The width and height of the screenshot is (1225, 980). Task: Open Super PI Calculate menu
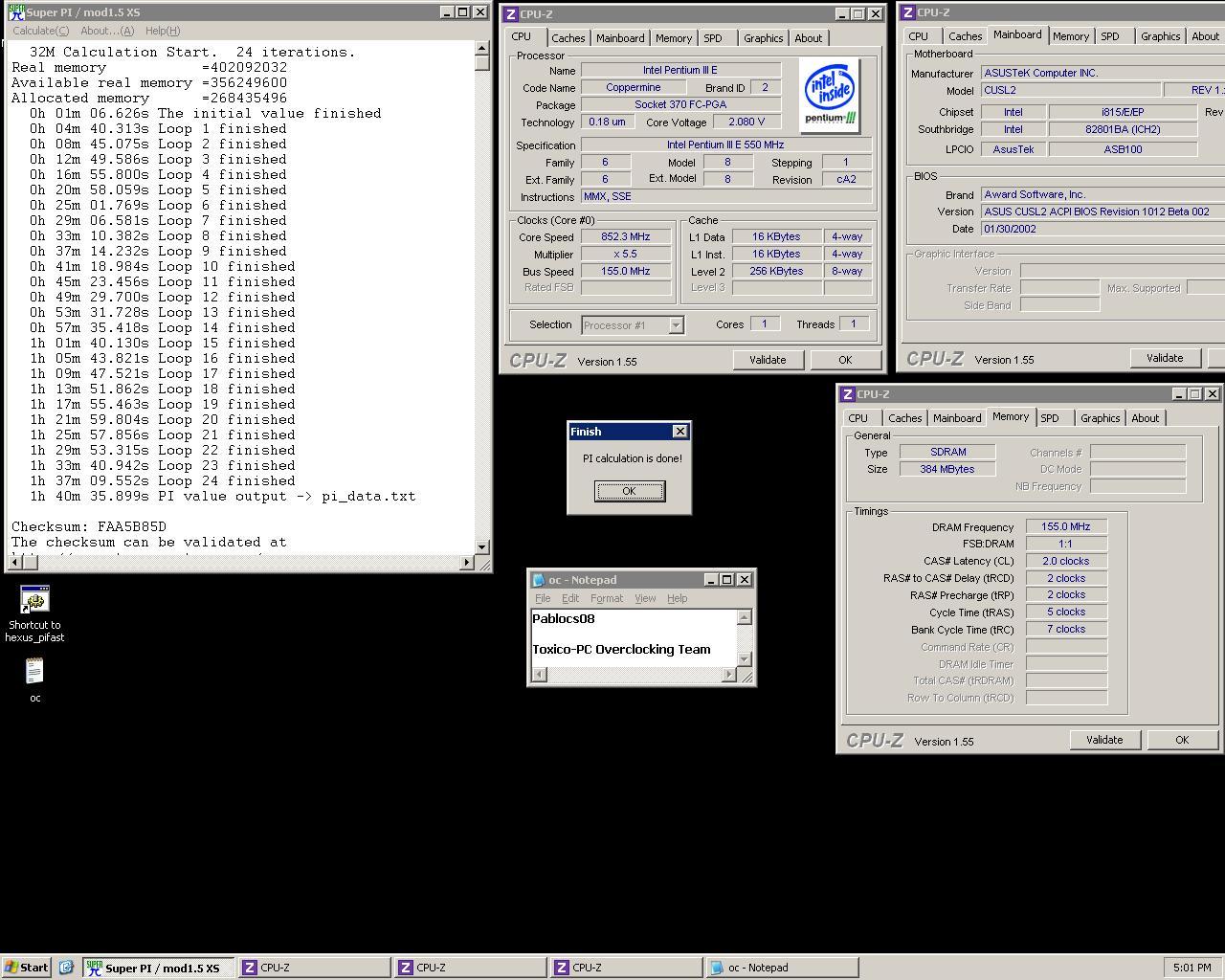(x=40, y=31)
